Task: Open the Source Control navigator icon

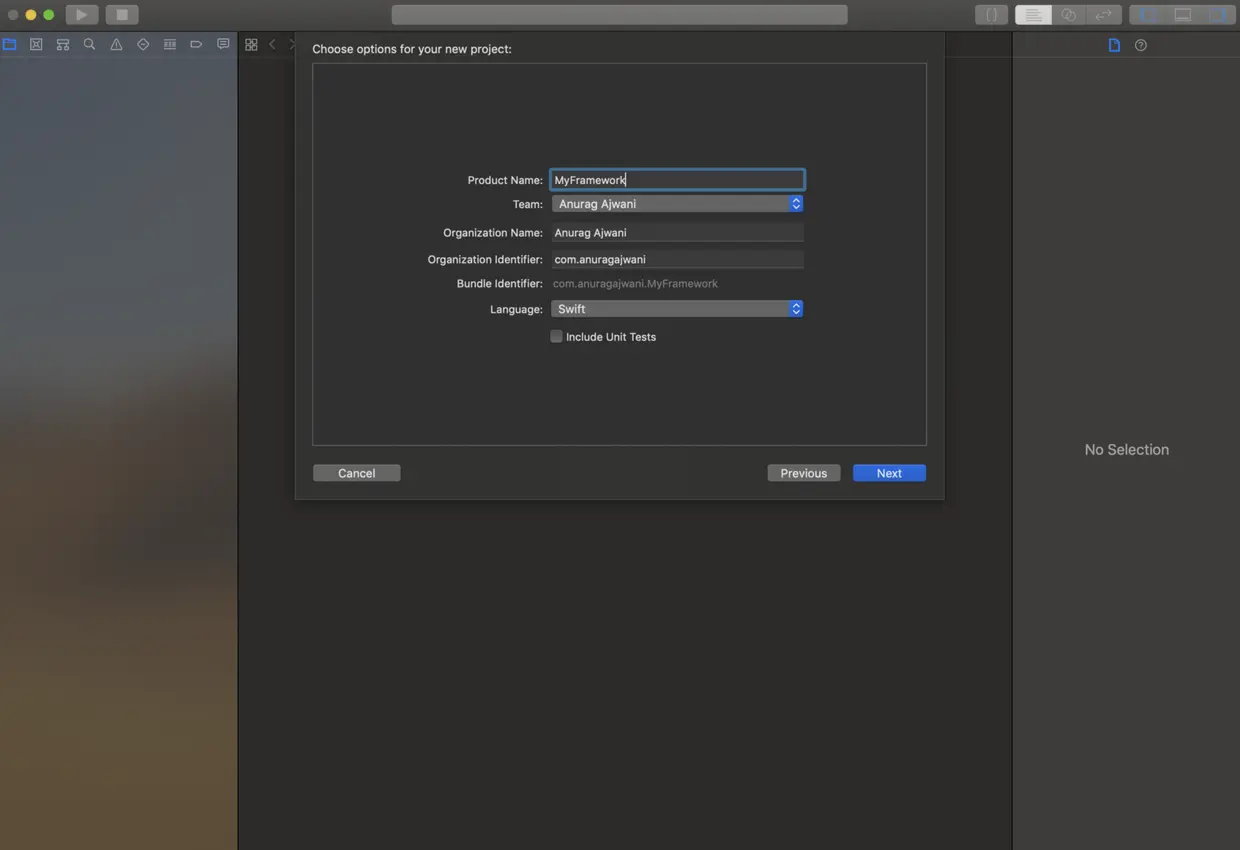Action: pos(36,45)
